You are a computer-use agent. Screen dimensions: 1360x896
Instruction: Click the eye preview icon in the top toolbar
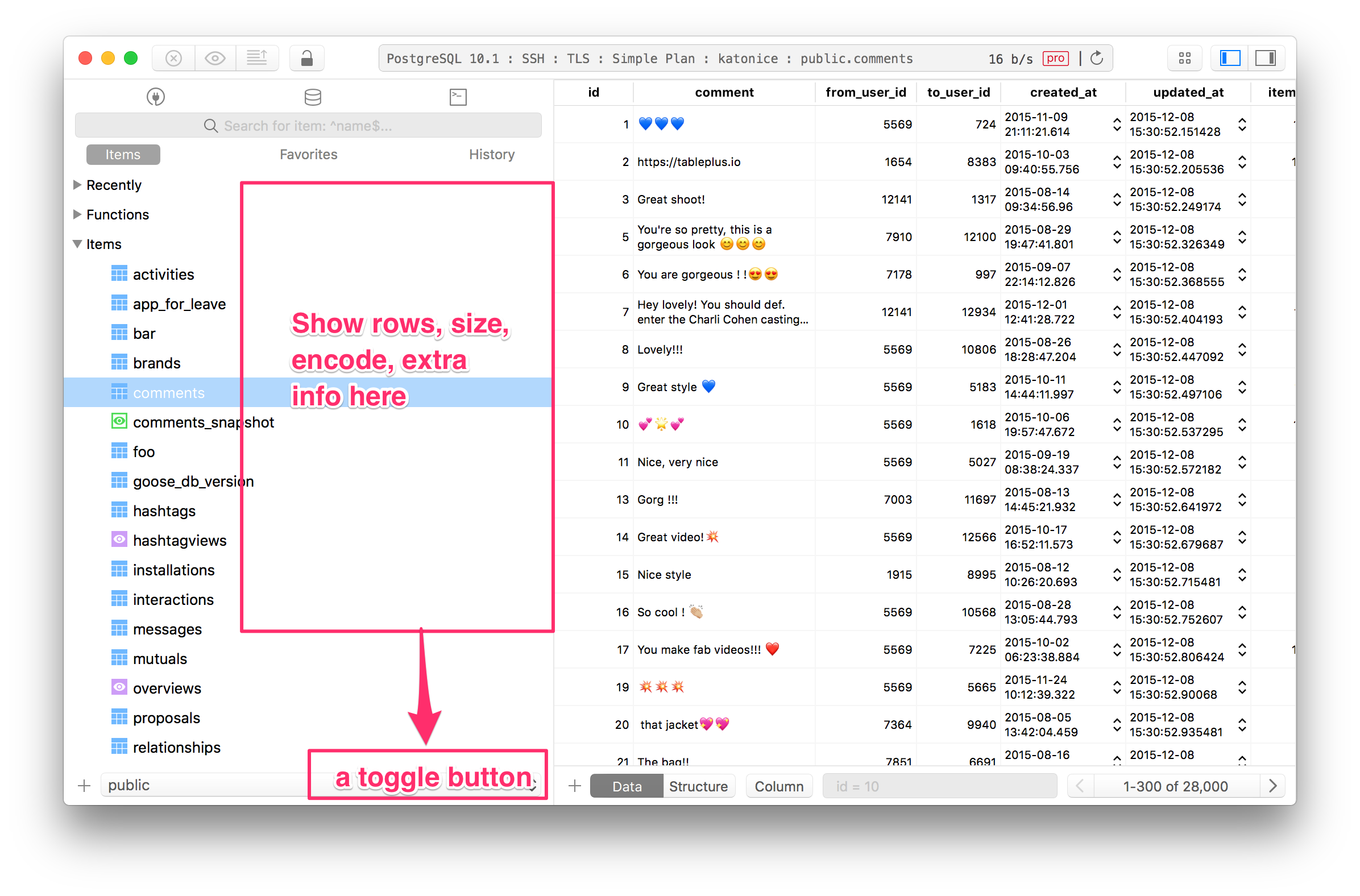[215, 58]
